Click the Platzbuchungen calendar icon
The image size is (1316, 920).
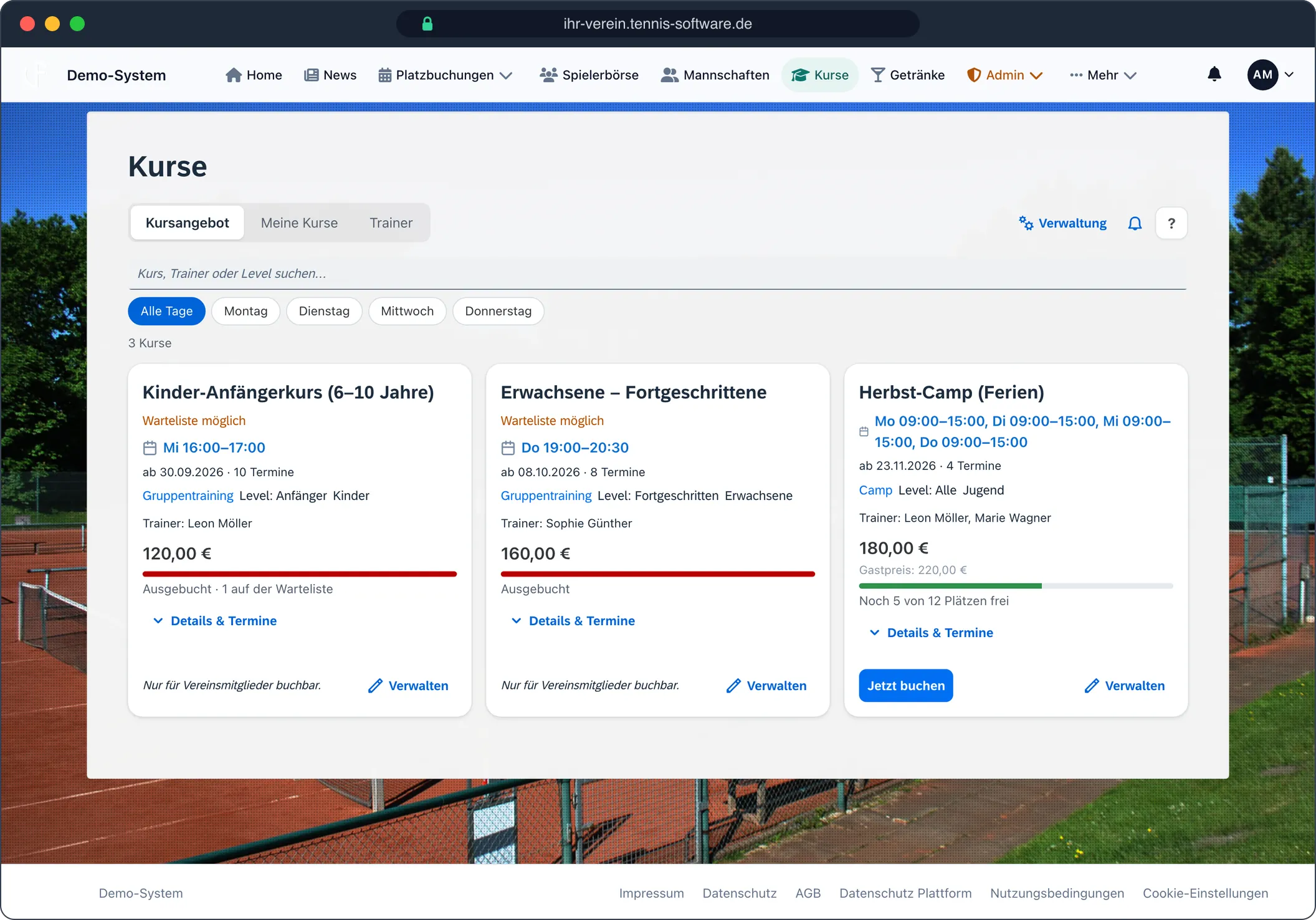(385, 75)
